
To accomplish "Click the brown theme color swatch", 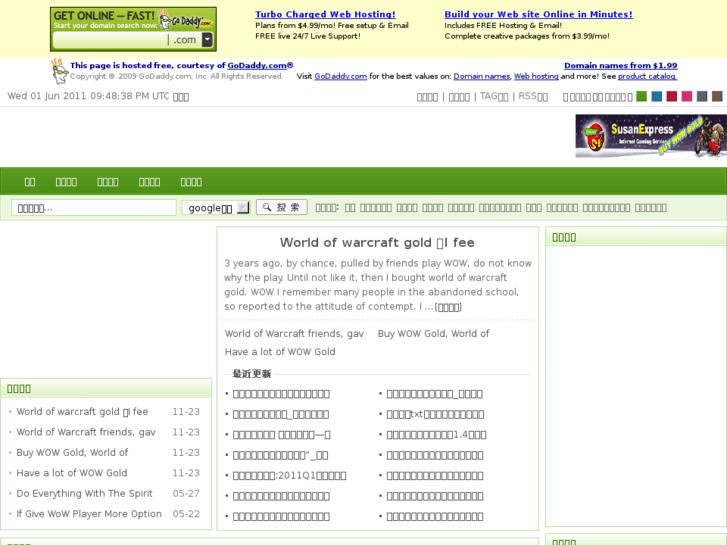I will pyautogui.click(x=717, y=96).
